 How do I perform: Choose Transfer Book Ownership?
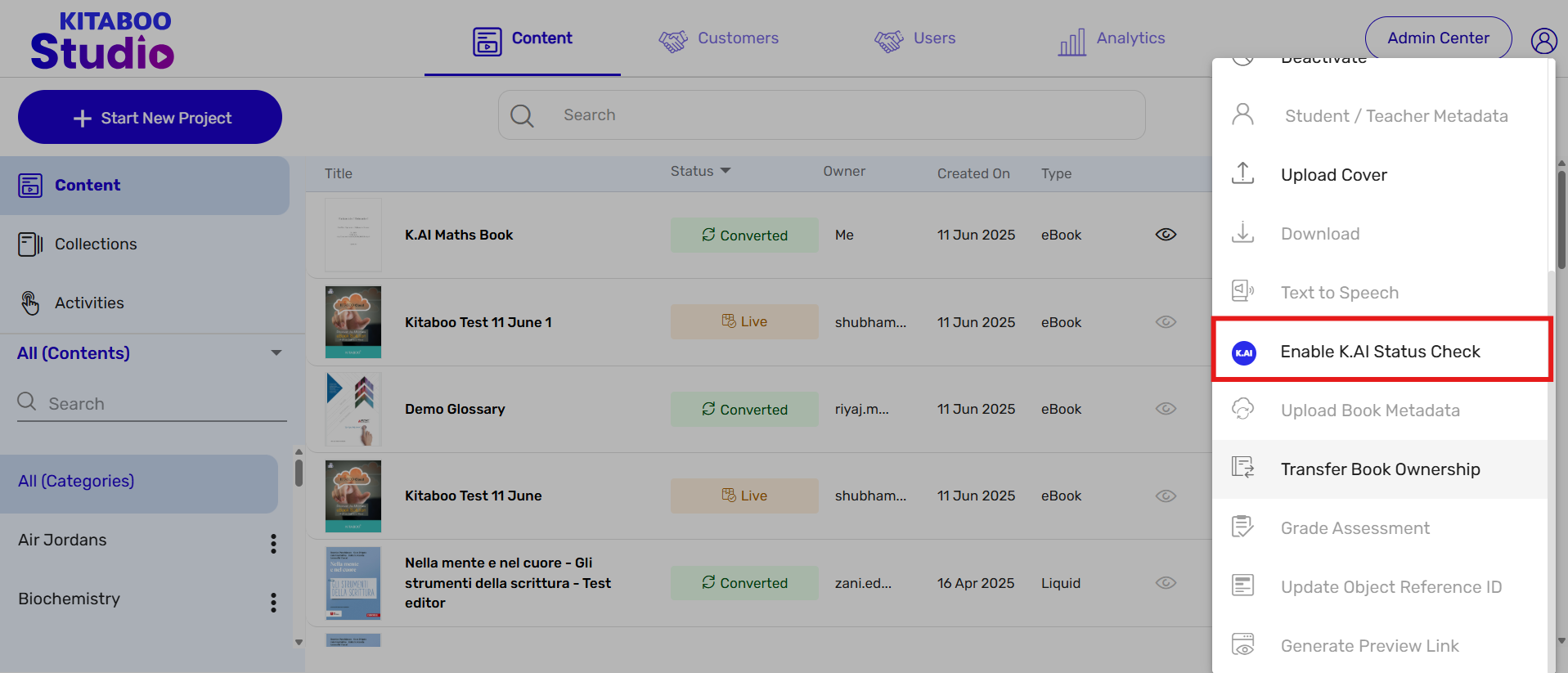[1379, 469]
